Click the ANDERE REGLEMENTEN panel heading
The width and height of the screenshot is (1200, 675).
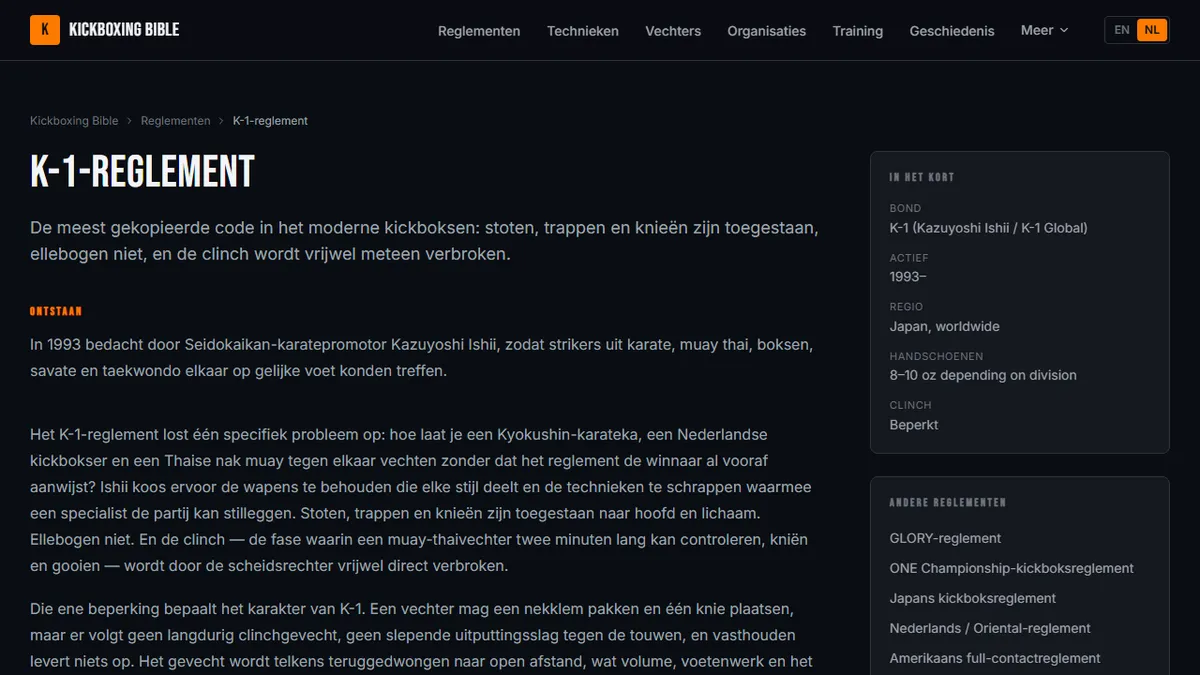[x=948, y=502]
